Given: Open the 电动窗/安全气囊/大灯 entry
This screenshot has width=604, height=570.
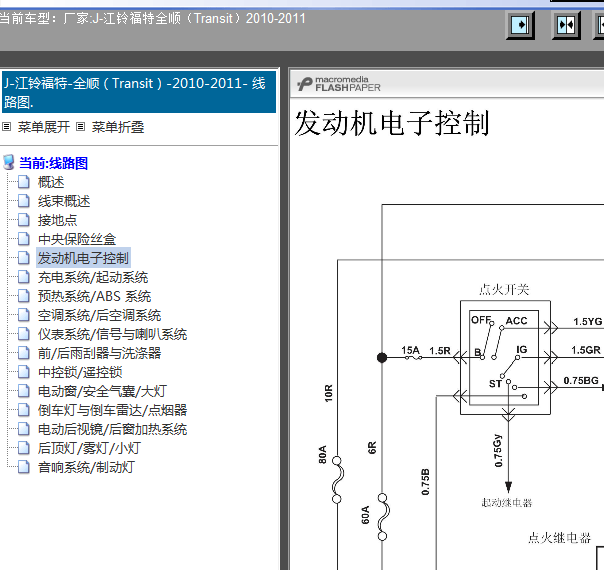Looking at the screenshot, I should tap(102, 391).
